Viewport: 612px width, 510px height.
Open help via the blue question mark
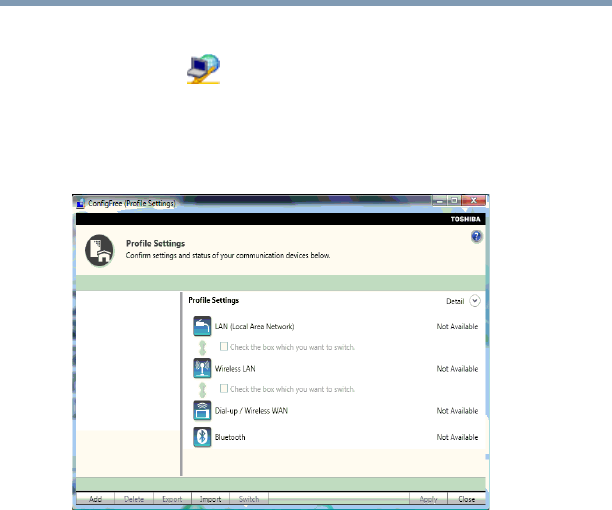tap(477, 236)
